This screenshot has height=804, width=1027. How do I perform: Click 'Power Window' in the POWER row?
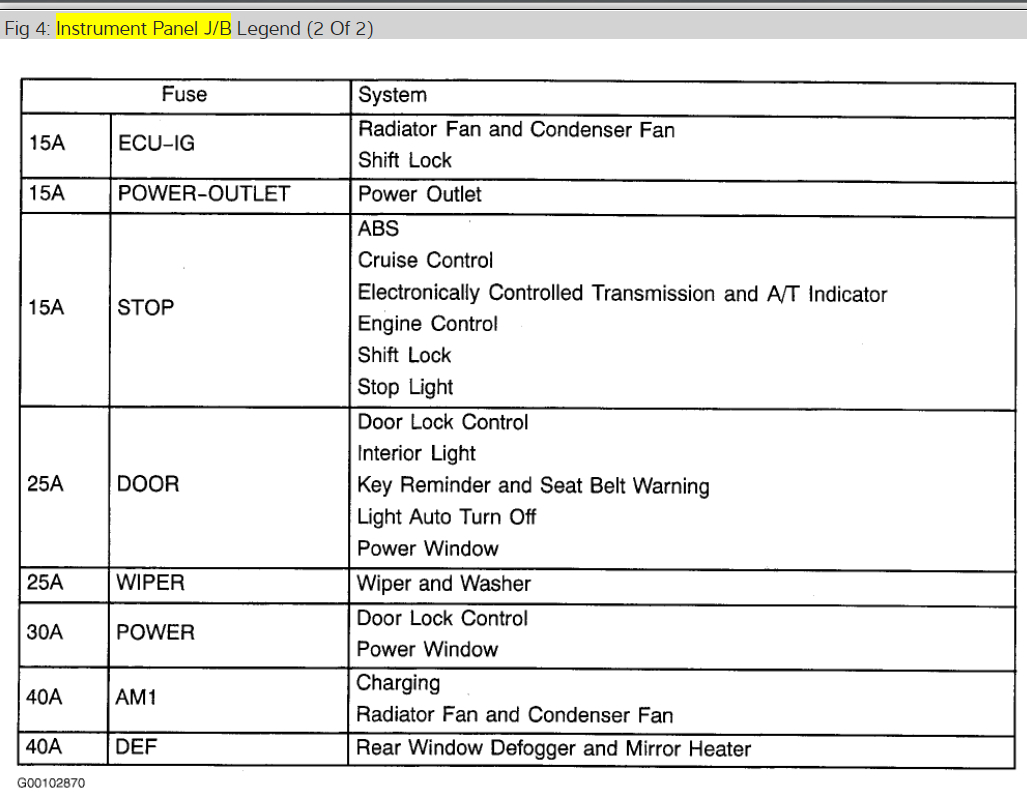[427, 649]
